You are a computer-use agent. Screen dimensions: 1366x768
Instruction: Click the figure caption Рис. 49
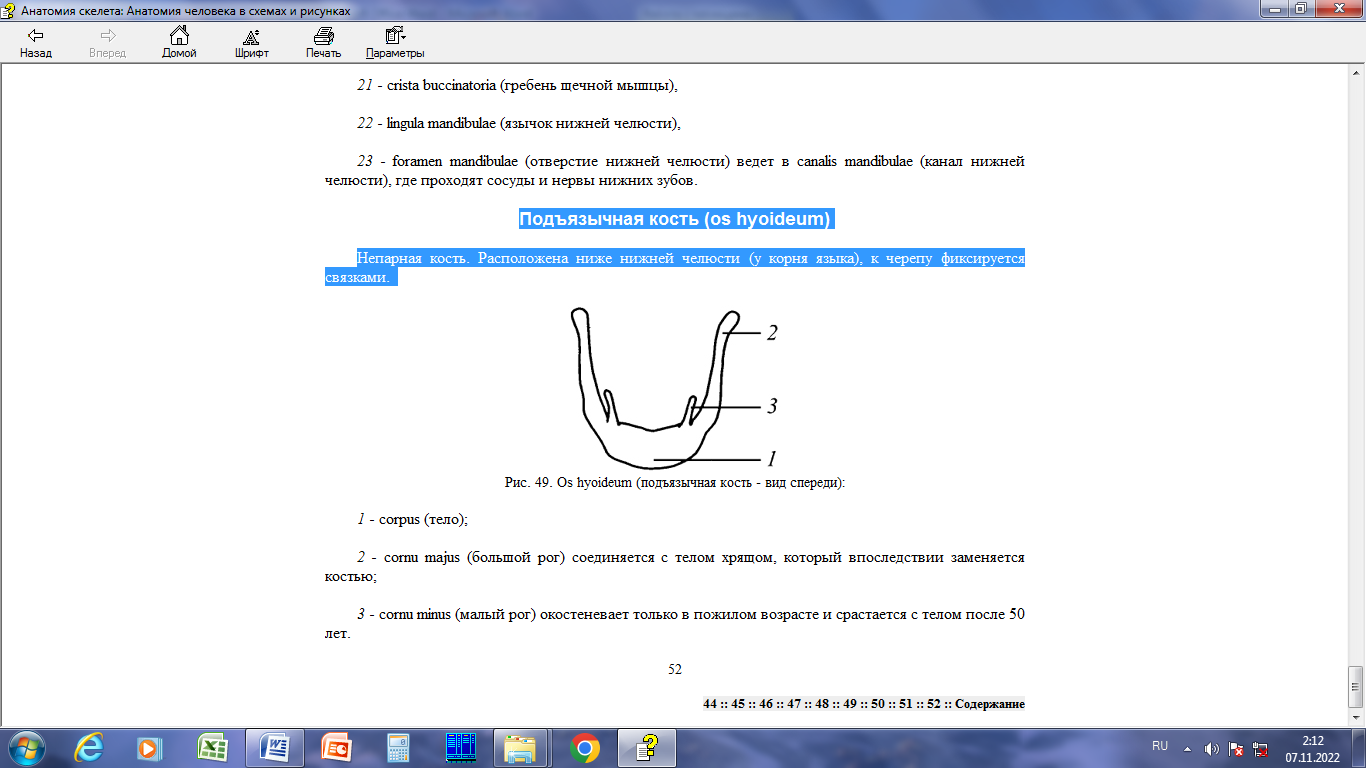click(x=675, y=482)
